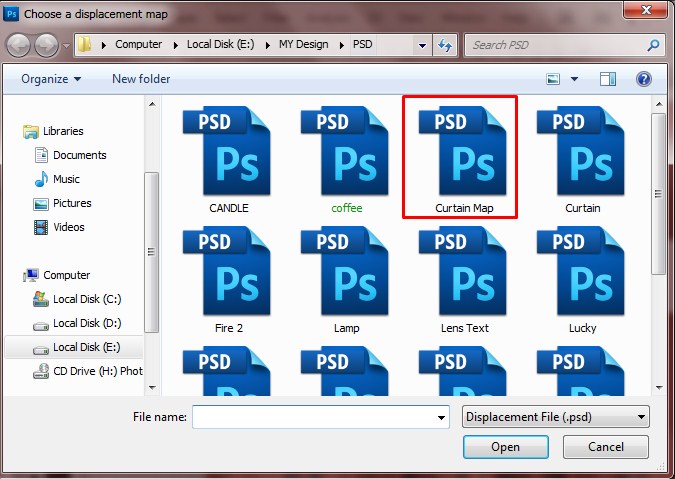Select Local Disk (E:) in navigation pane
The height and width of the screenshot is (479, 675).
coord(74,347)
